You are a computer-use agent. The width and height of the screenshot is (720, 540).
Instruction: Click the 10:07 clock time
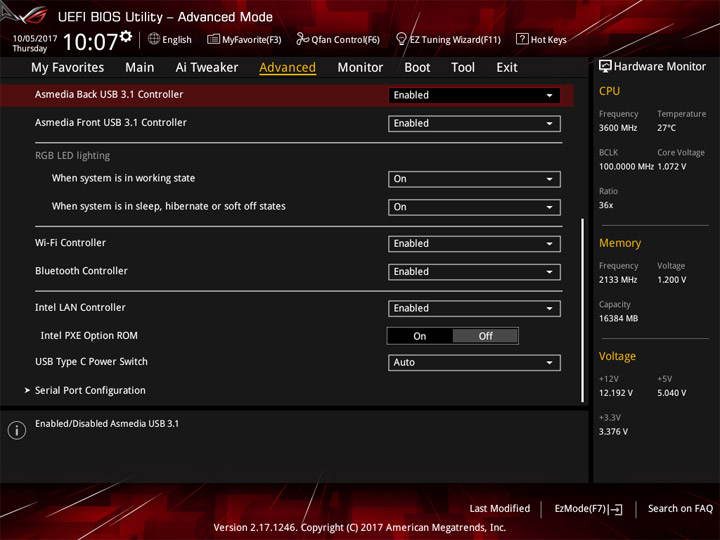click(x=90, y=42)
